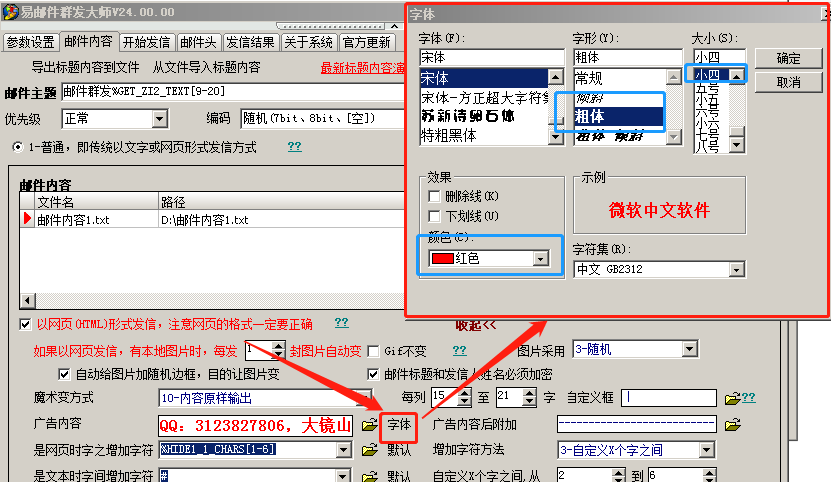Click folder icon beside %HIDE1_1_CHARS field

[x=369, y=450]
